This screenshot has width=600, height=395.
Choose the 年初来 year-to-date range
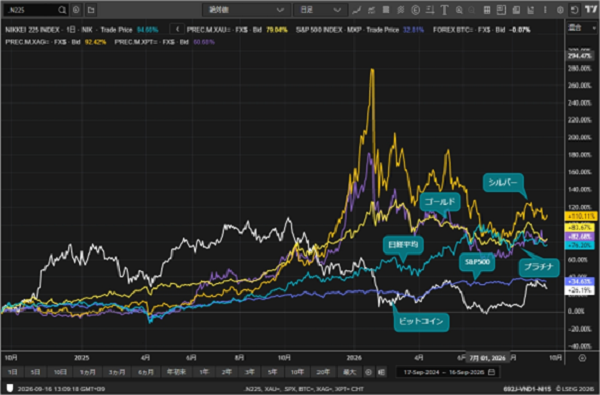(176, 372)
